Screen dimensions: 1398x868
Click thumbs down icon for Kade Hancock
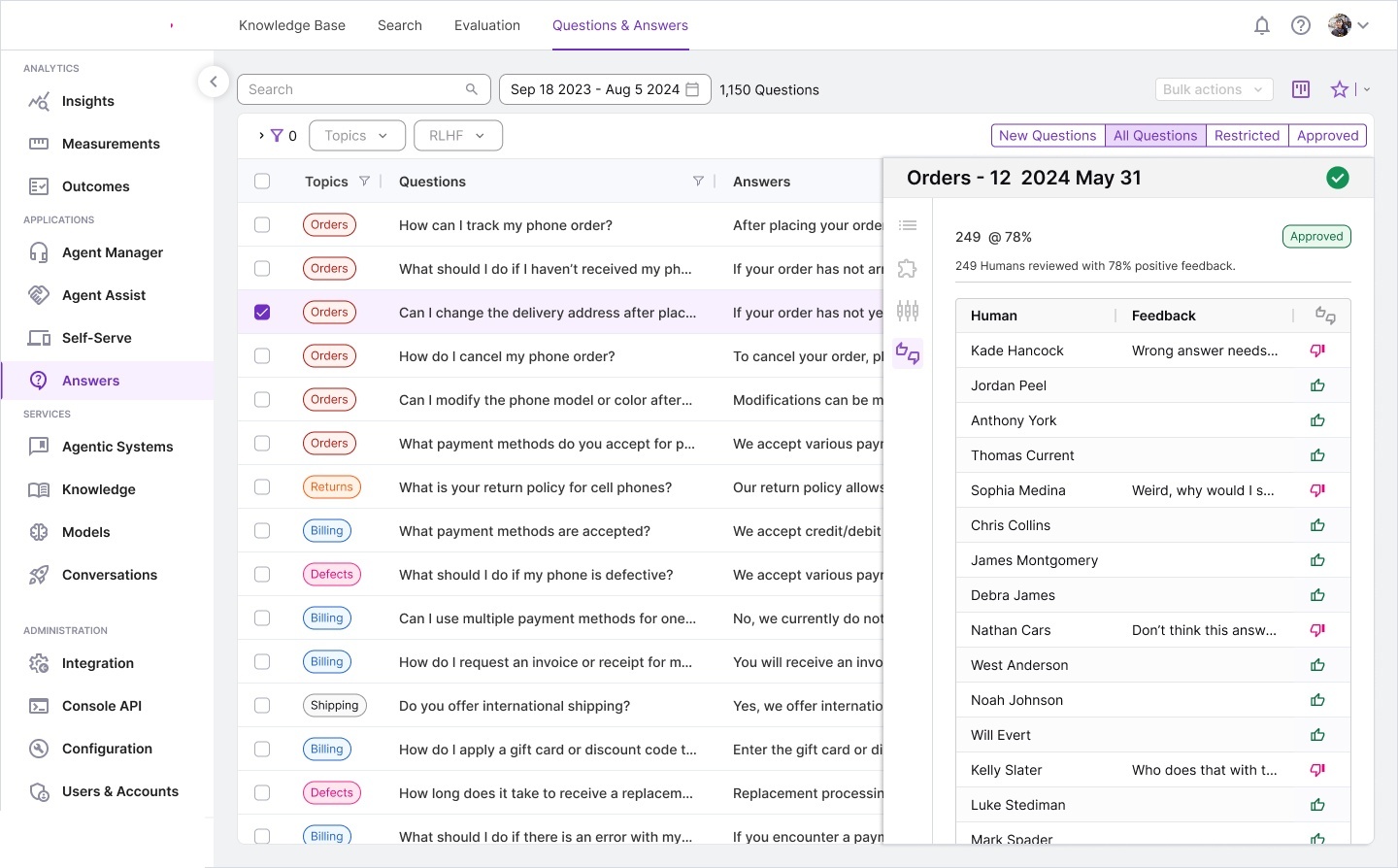point(1317,351)
